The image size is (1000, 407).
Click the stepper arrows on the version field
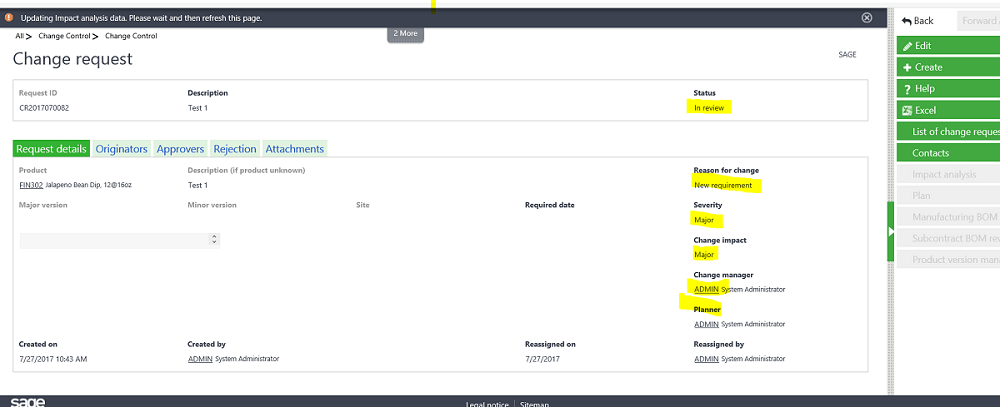pyautogui.click(x=214, y=240)
